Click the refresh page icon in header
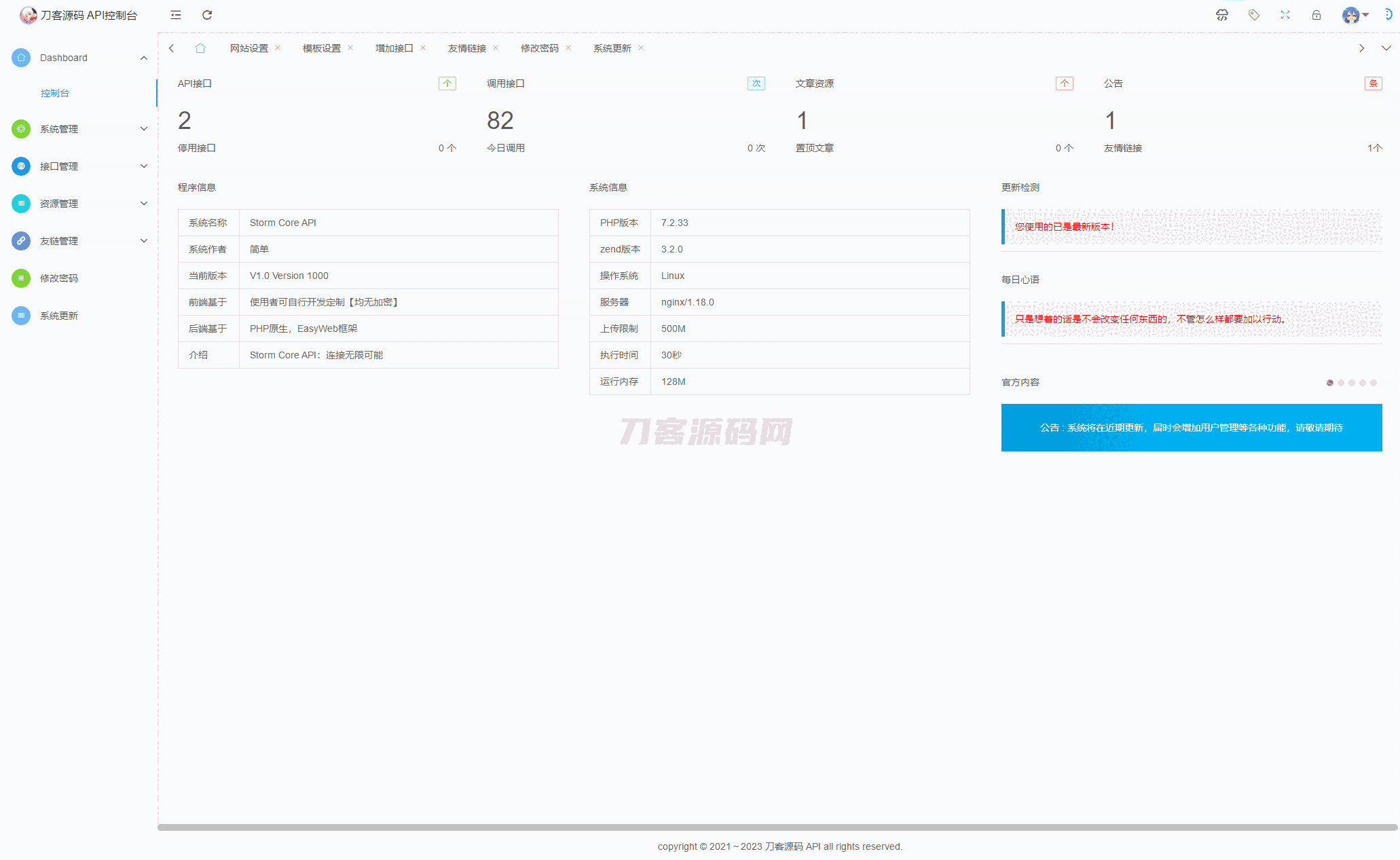The image size is (1400, 860). click(x=207, y=15)
